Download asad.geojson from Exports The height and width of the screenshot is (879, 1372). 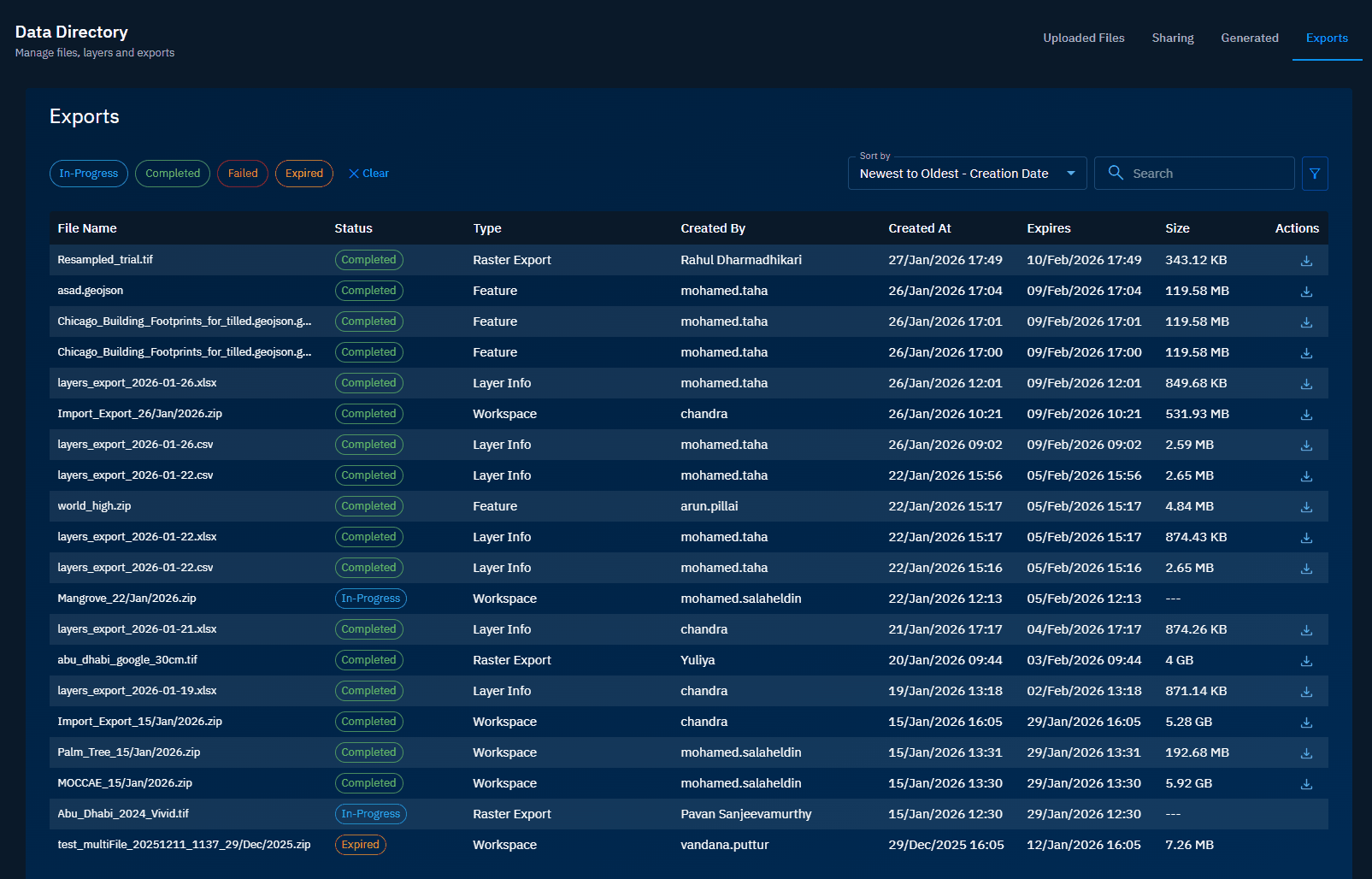point(1305,291)
